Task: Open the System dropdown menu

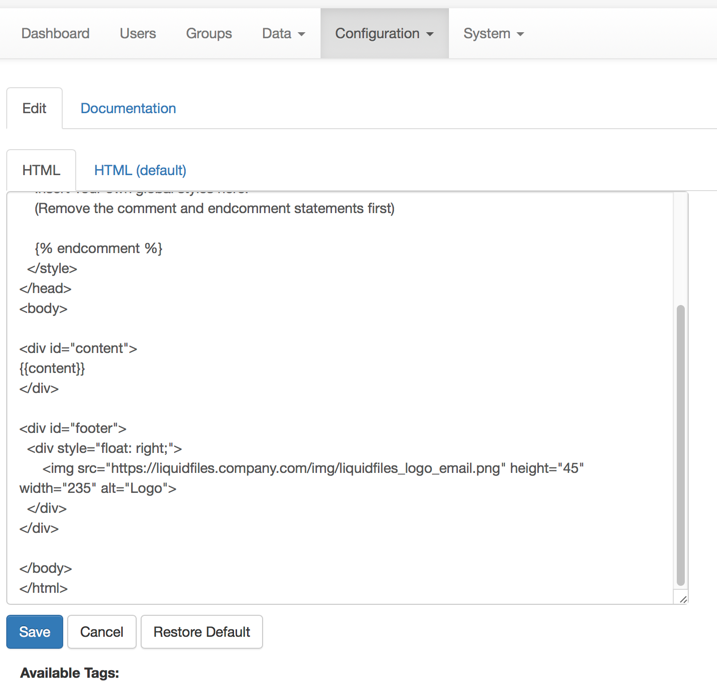Action: click(x=493, y=33)
